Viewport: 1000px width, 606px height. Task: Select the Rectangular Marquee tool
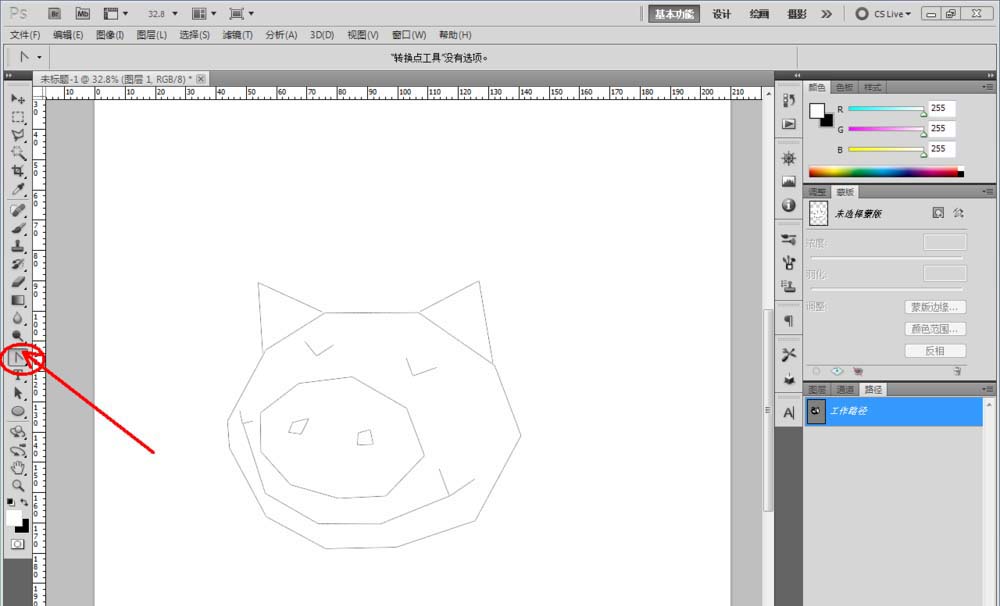[18, 117]
